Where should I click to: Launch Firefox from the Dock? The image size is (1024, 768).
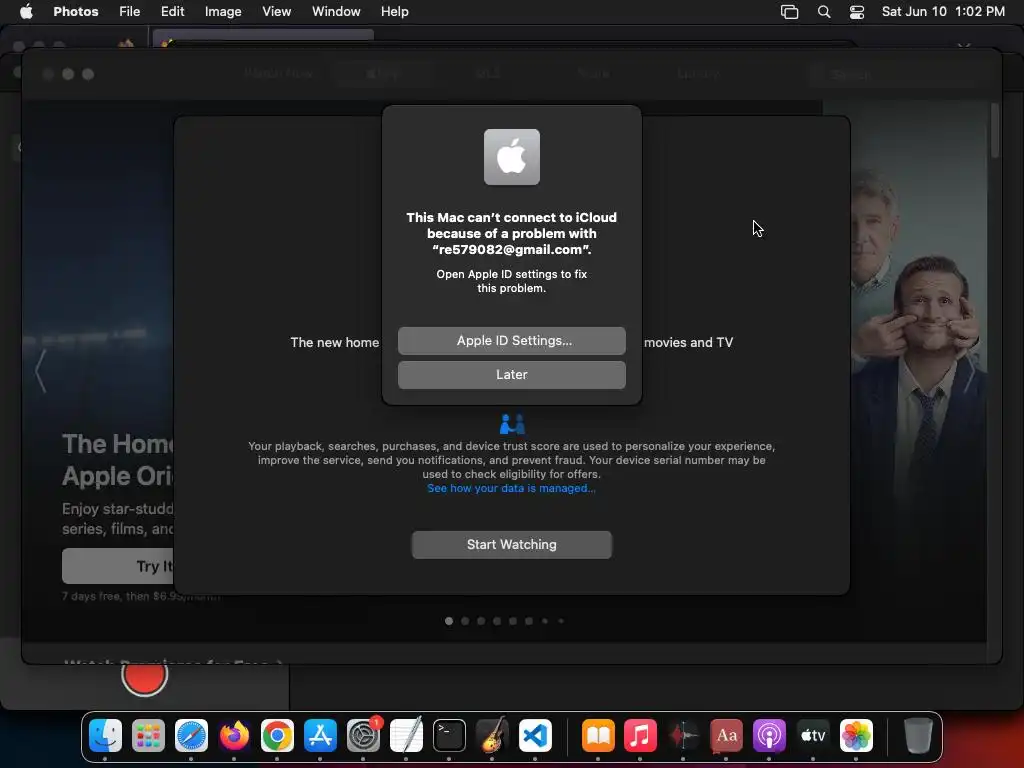234,736
